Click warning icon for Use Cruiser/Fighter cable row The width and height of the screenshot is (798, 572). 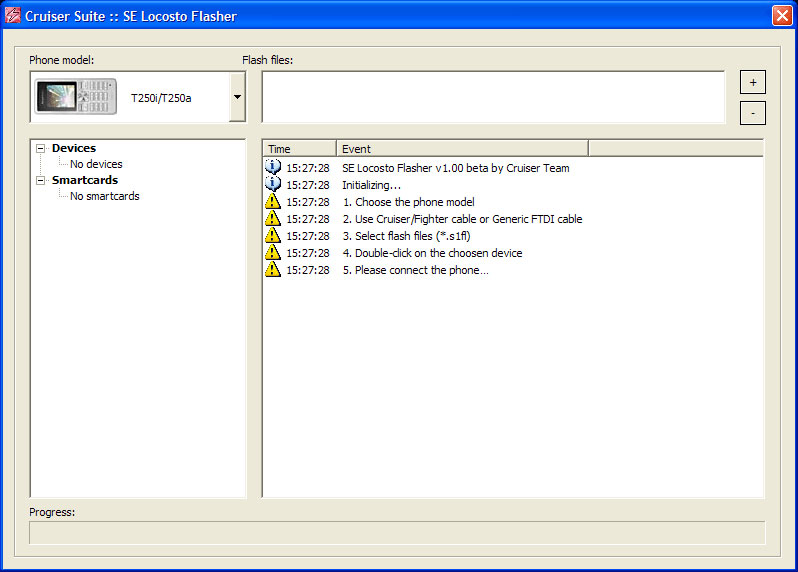click(x=273, y=218)
